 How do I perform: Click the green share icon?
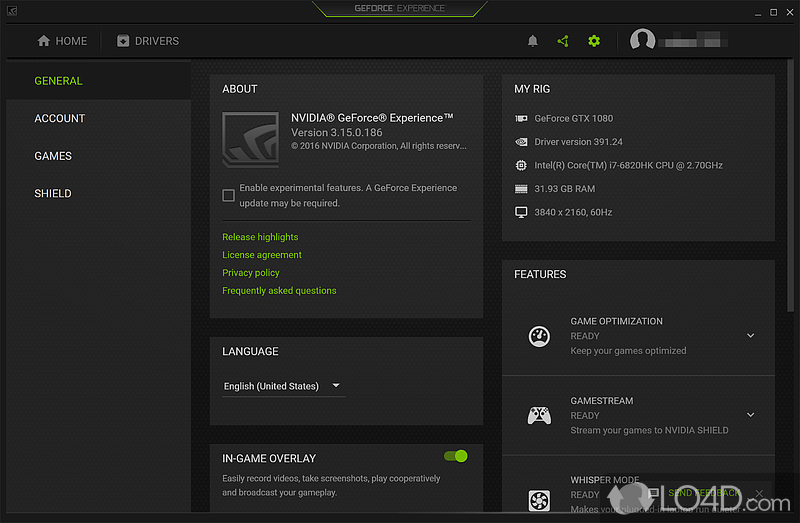coord(563,41)
